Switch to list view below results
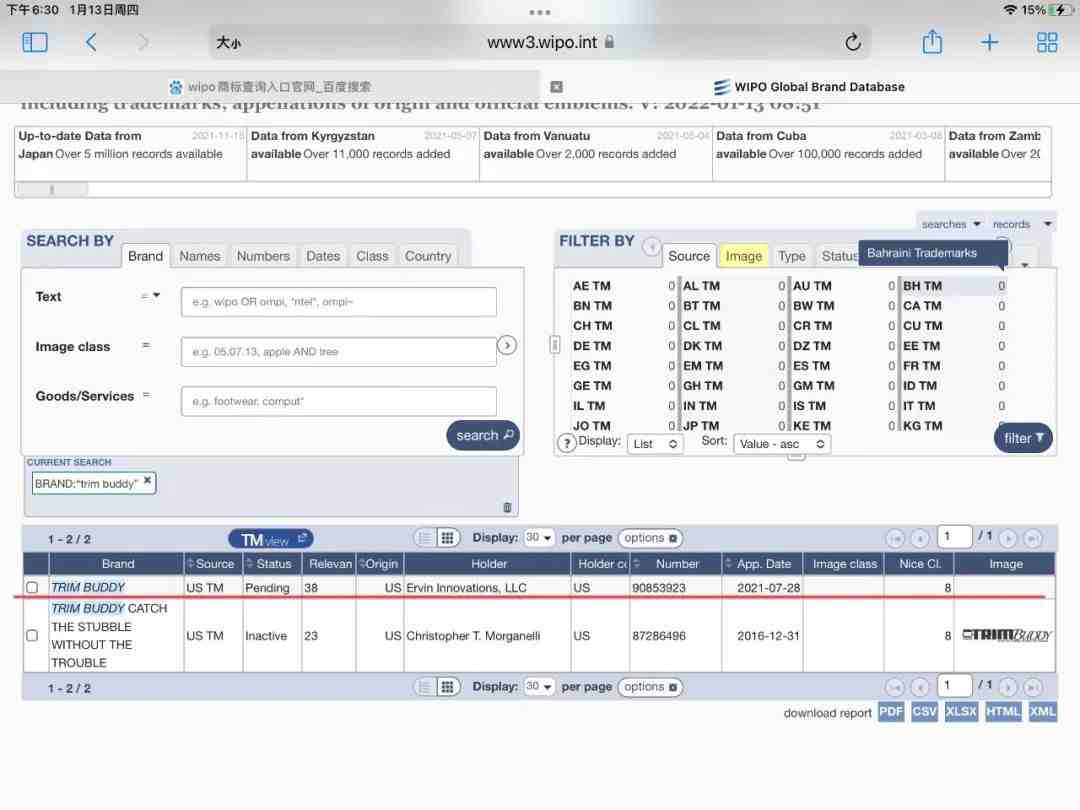 coord(425,687)
